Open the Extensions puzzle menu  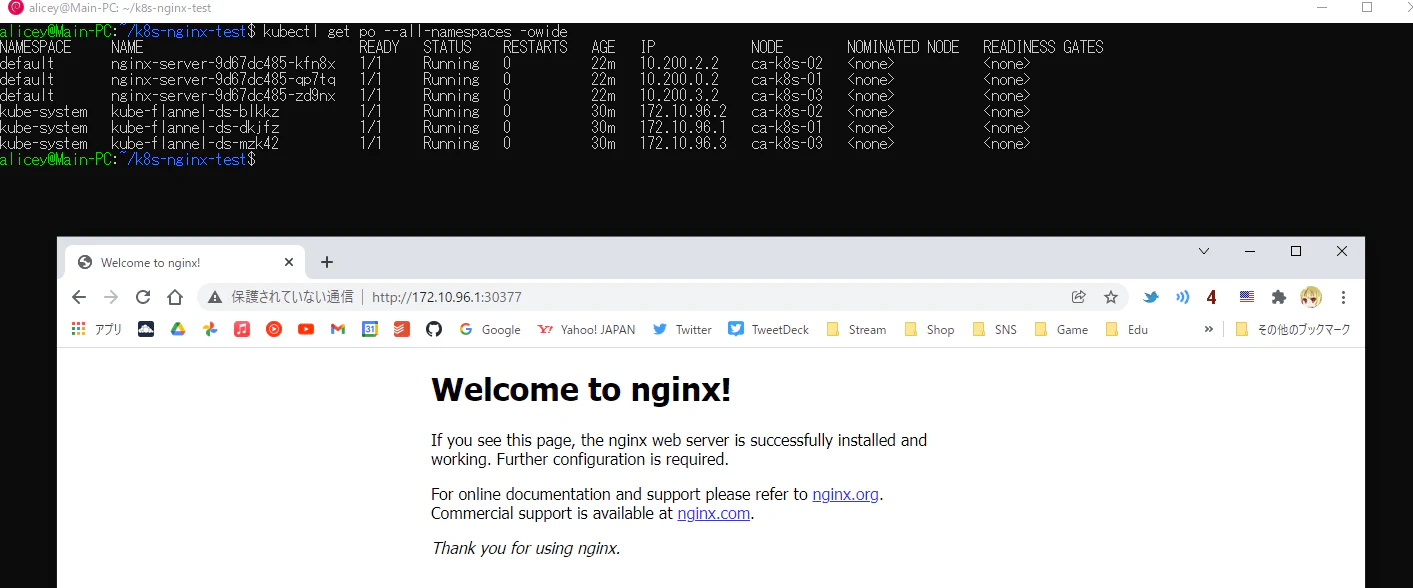1278,297
